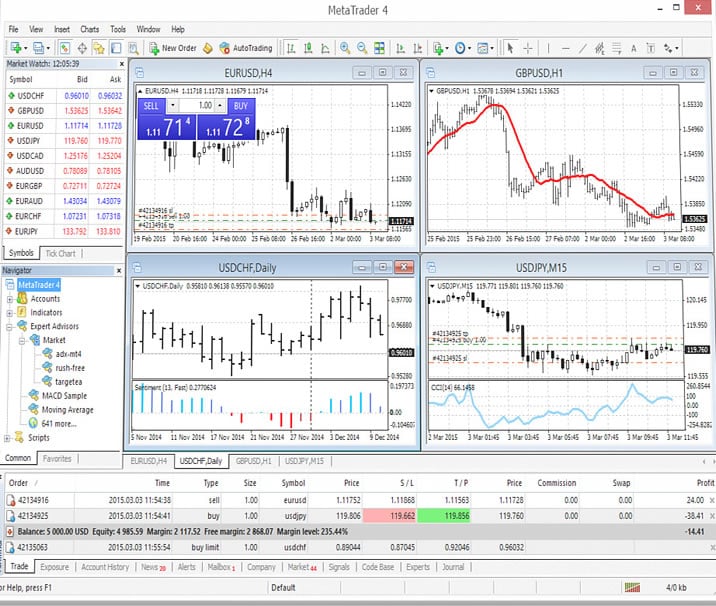Select the arrow cursor tool

tap(511, 48)
